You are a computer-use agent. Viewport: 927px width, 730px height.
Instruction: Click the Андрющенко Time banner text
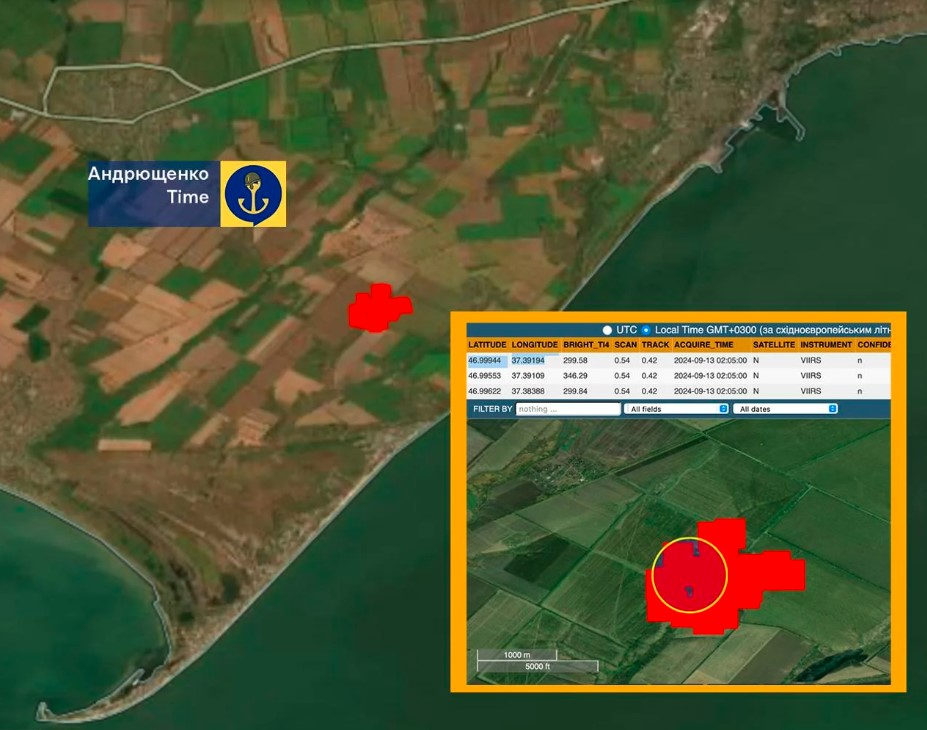coord(150,185)
